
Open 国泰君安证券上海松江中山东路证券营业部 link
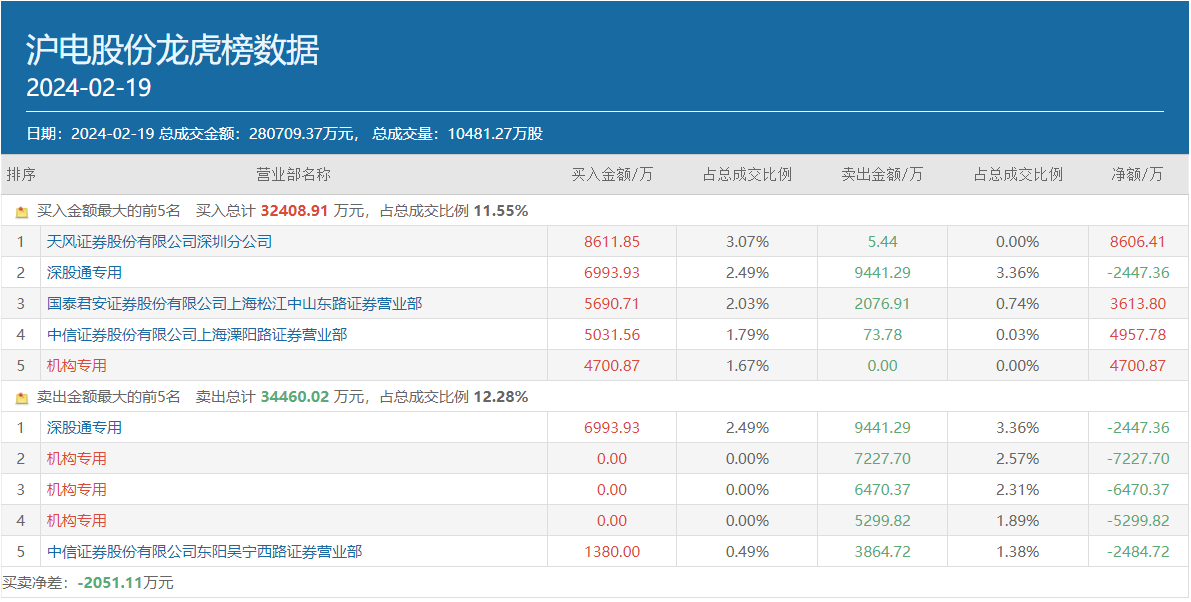[234, 304]
